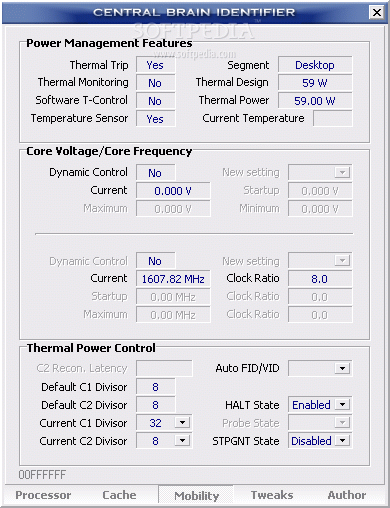Open frequency New setting dropdown near Clock Ratio
390x508 pixels.
click(342, 261)
